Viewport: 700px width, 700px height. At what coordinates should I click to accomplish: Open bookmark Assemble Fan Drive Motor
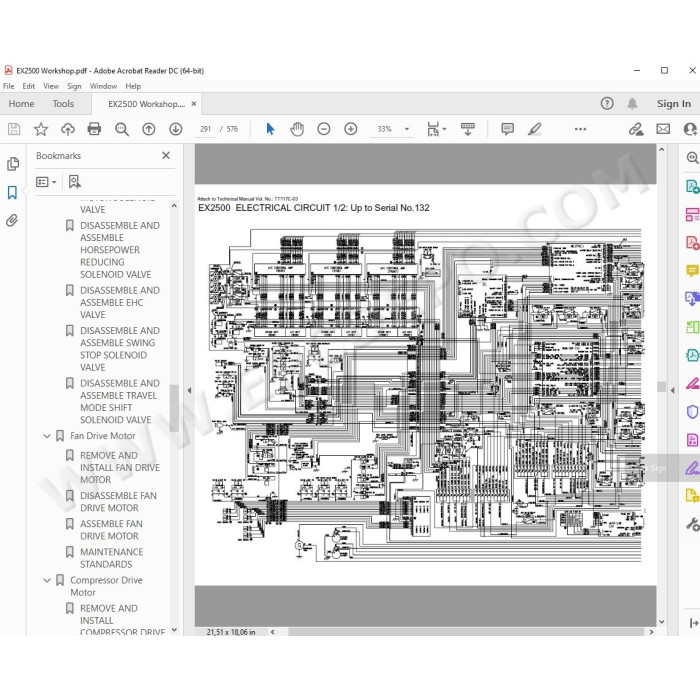coord(111,530)
